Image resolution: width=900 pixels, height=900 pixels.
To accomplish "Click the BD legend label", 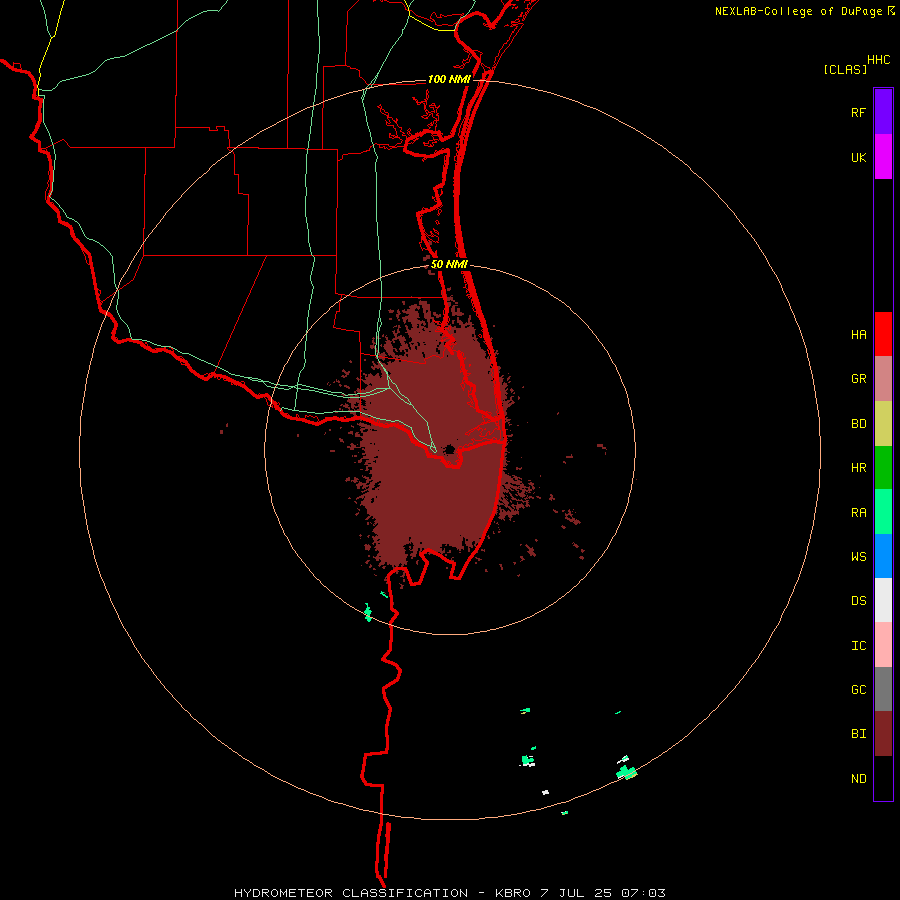I will [859, 424].
